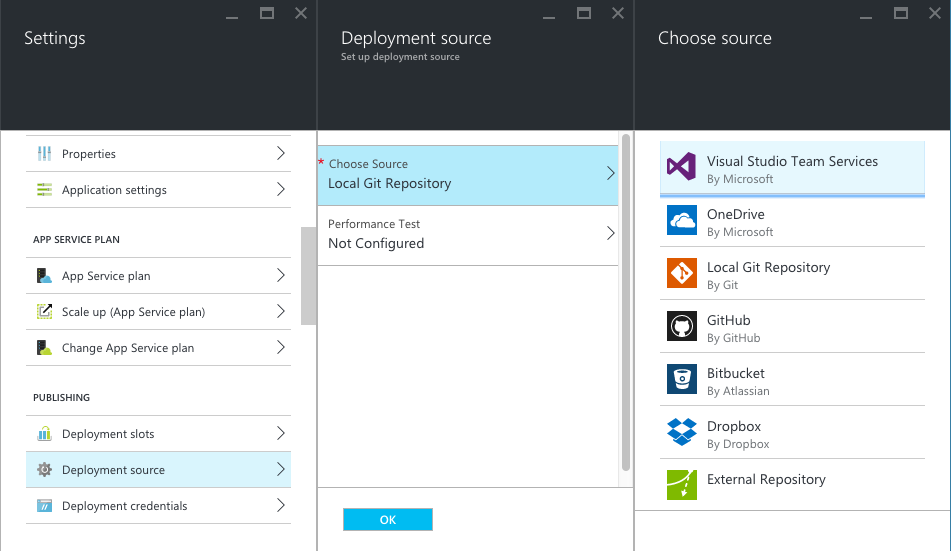Click the Dropbox box icon
The image size is (951, 551).
682,432
